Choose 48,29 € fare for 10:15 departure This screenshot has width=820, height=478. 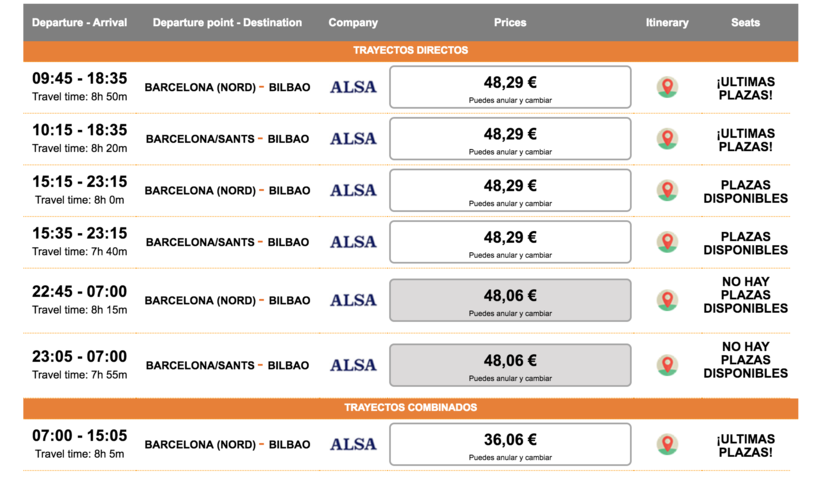[x=510, y=139]
